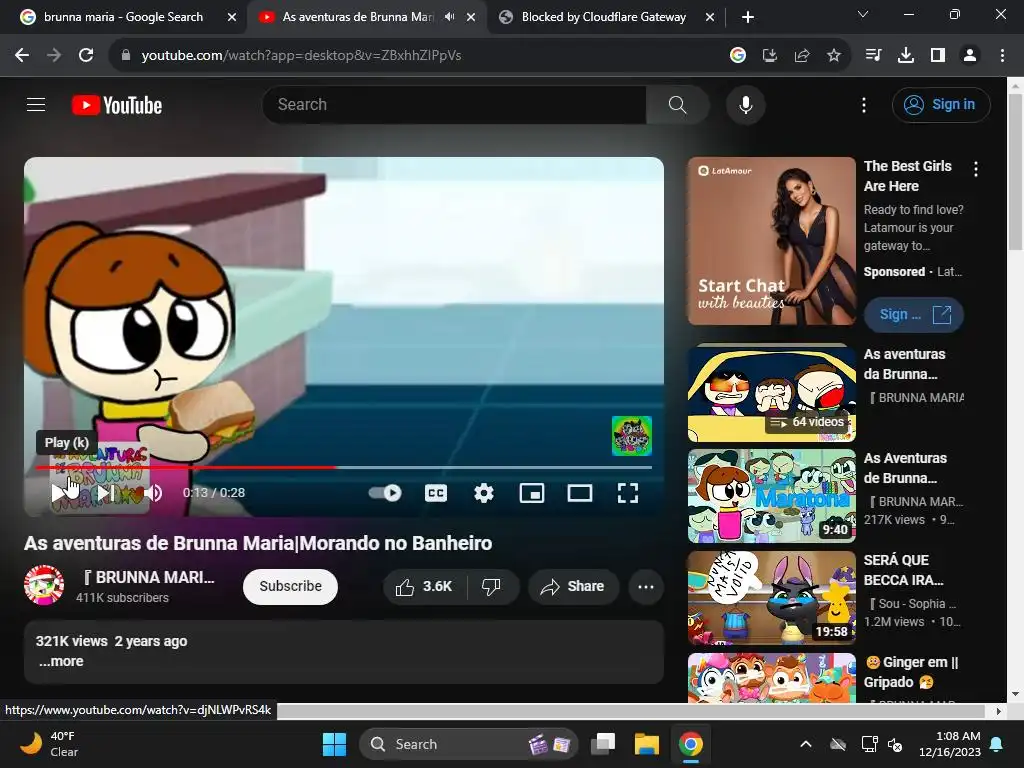Install app icon in address bar
This screenshot has width=1024, height=768.
[769, 56]
